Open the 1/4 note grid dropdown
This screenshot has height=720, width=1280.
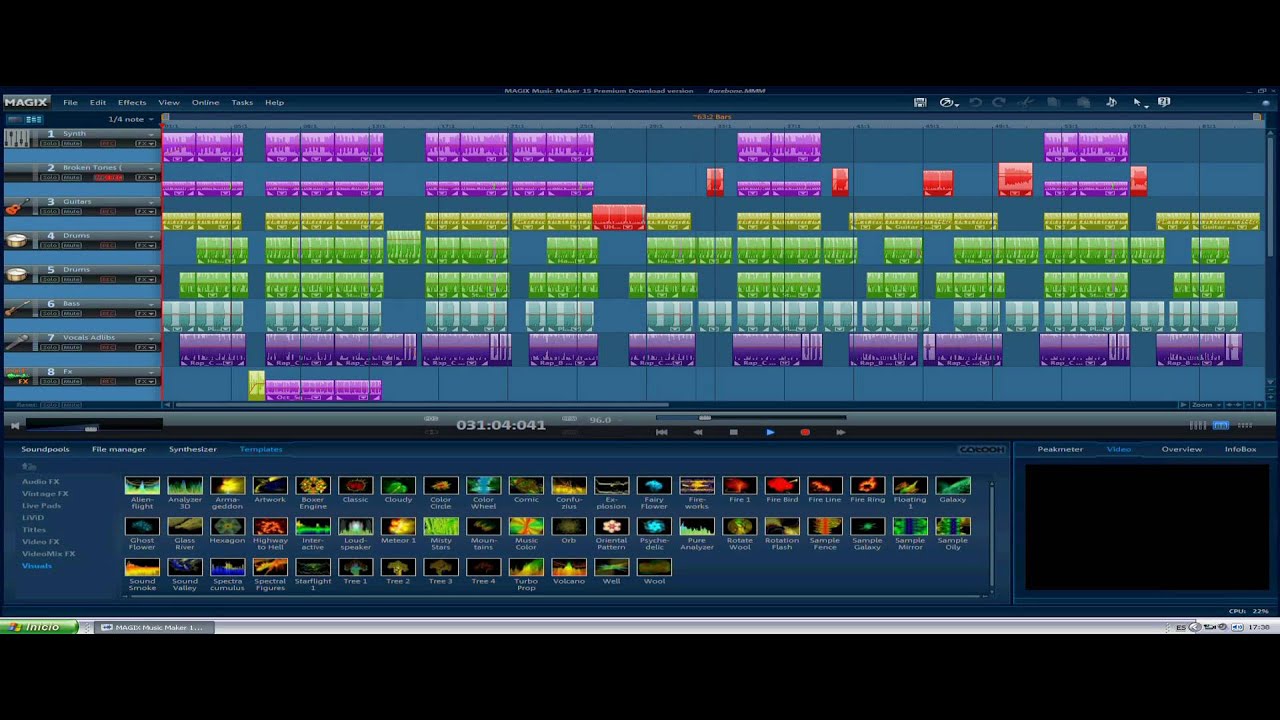click(131, 119)
